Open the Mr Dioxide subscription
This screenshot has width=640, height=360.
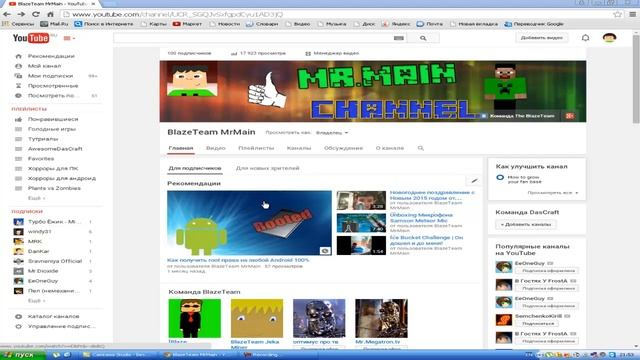point(43,271)
